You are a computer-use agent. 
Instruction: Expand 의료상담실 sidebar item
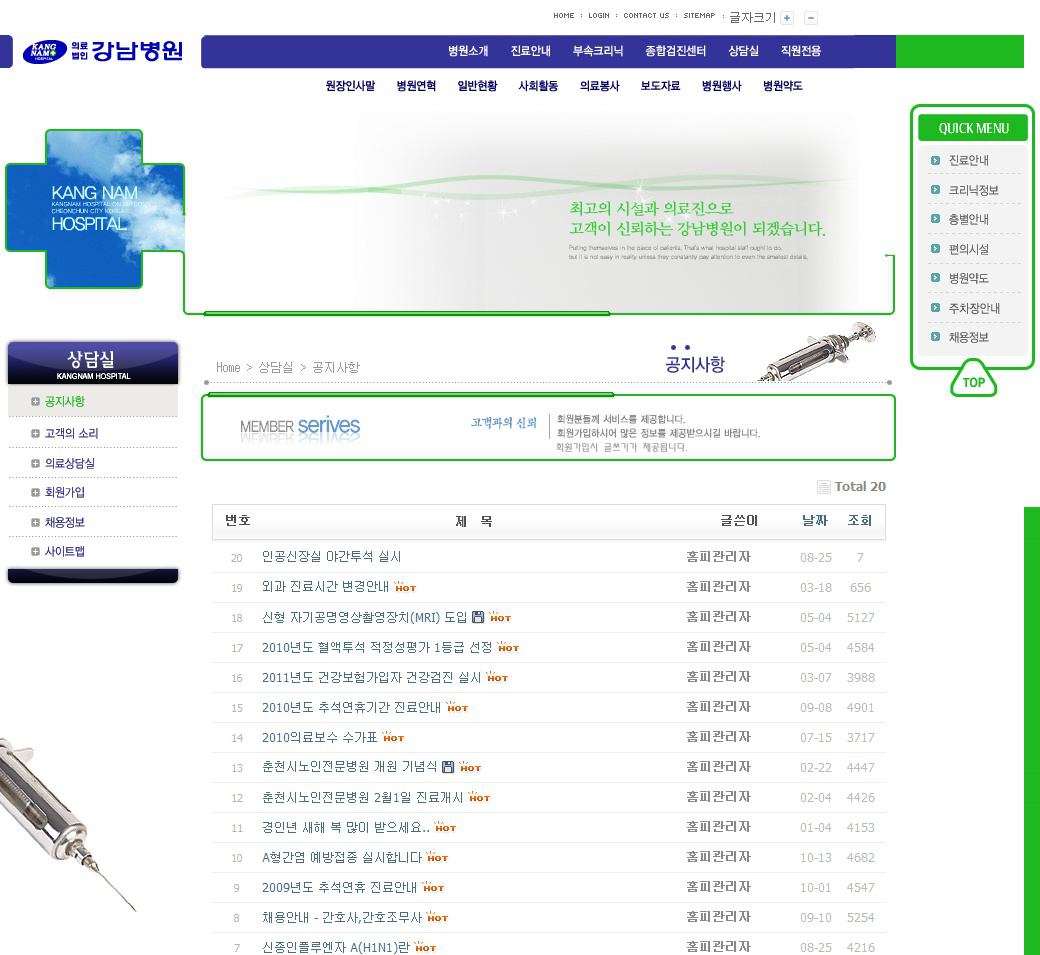(x=36, y=464)
